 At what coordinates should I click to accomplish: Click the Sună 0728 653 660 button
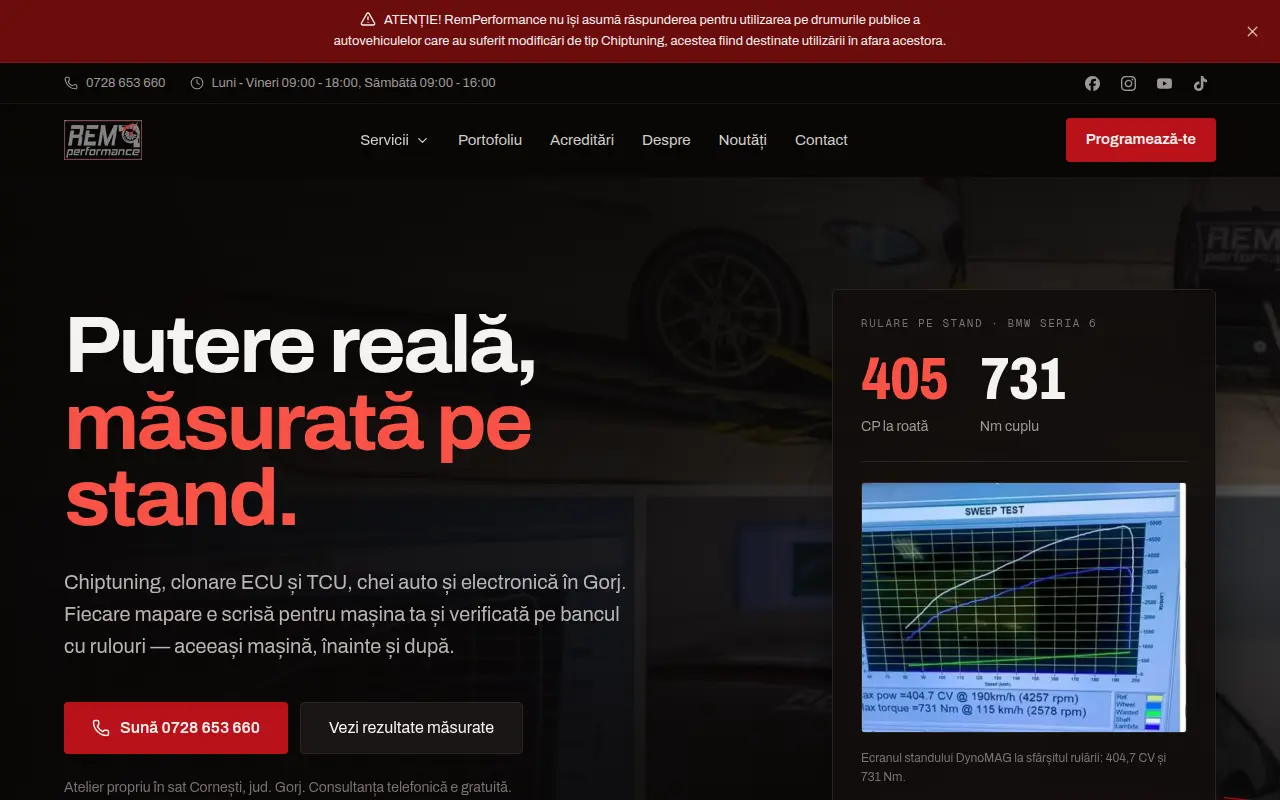pyautogui.click(x=176, y=728)
